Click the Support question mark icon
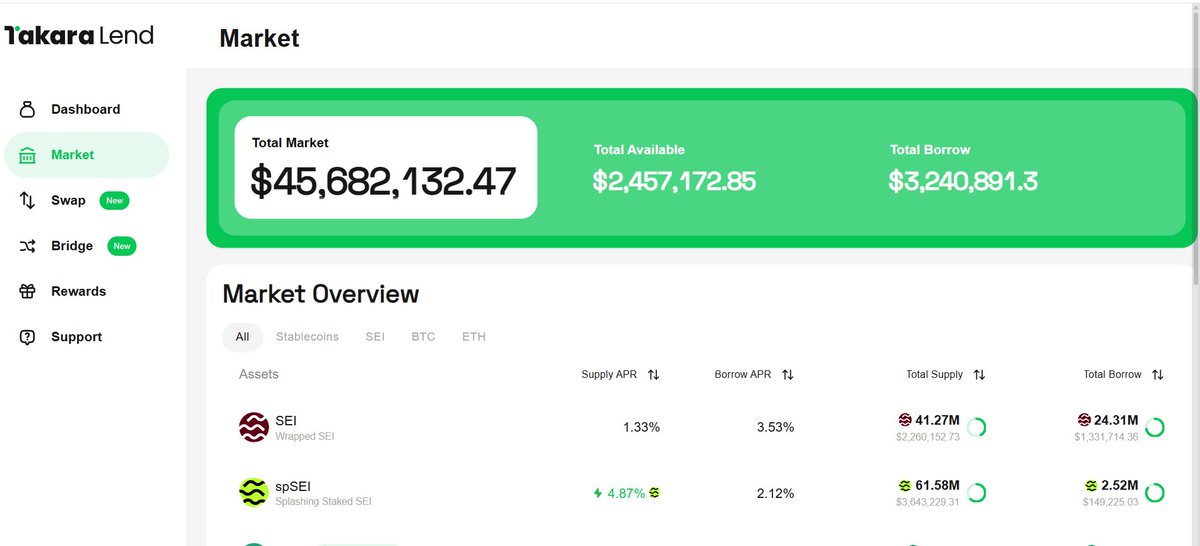Screen dimensions: 1200x546 tap(28, 337)
